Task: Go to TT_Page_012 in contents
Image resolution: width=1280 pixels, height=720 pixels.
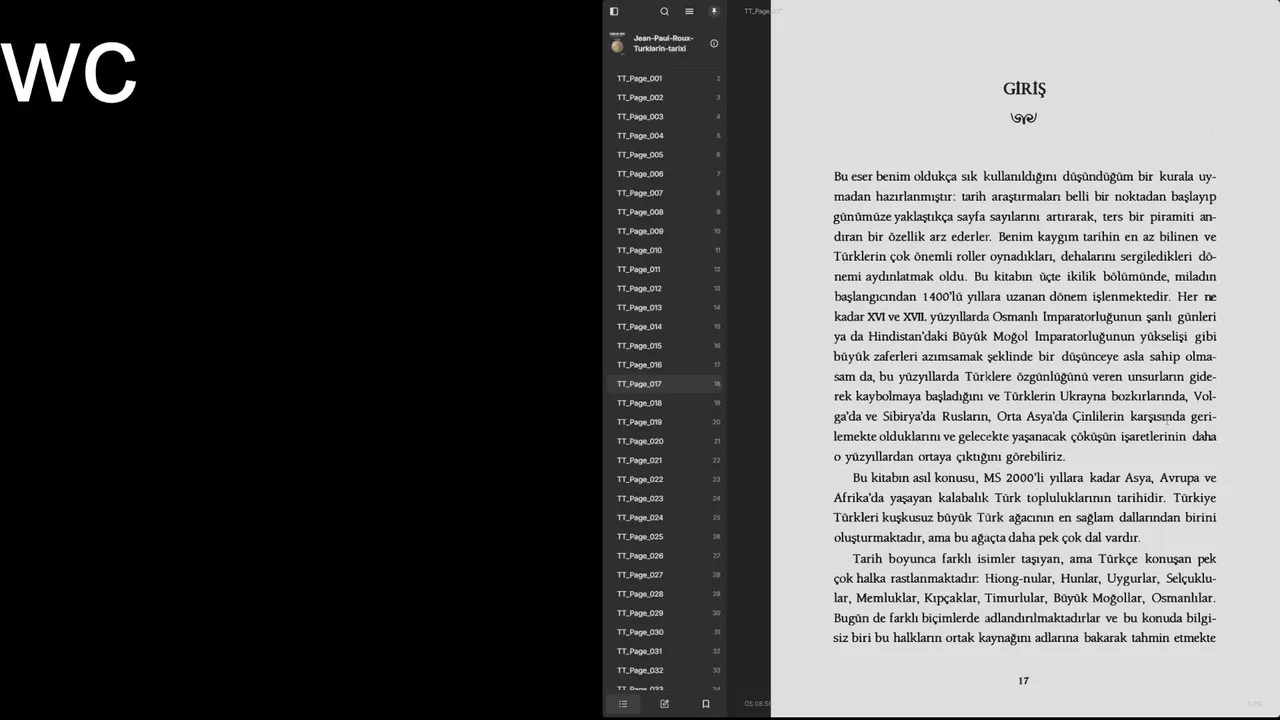Action: pyautogui.click(x=665, y=288)
